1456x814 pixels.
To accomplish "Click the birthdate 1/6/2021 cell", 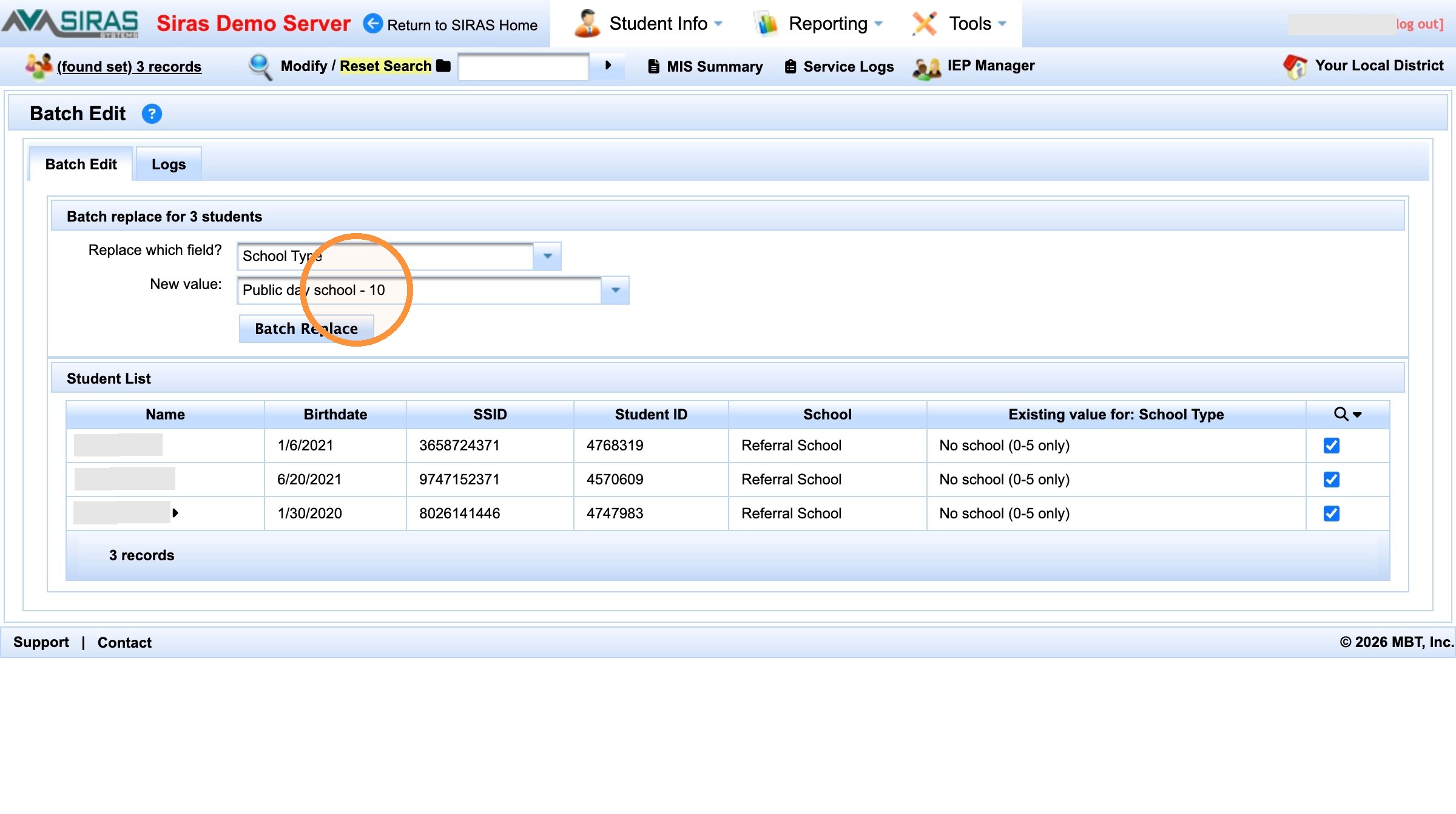I will click(335, 446).
